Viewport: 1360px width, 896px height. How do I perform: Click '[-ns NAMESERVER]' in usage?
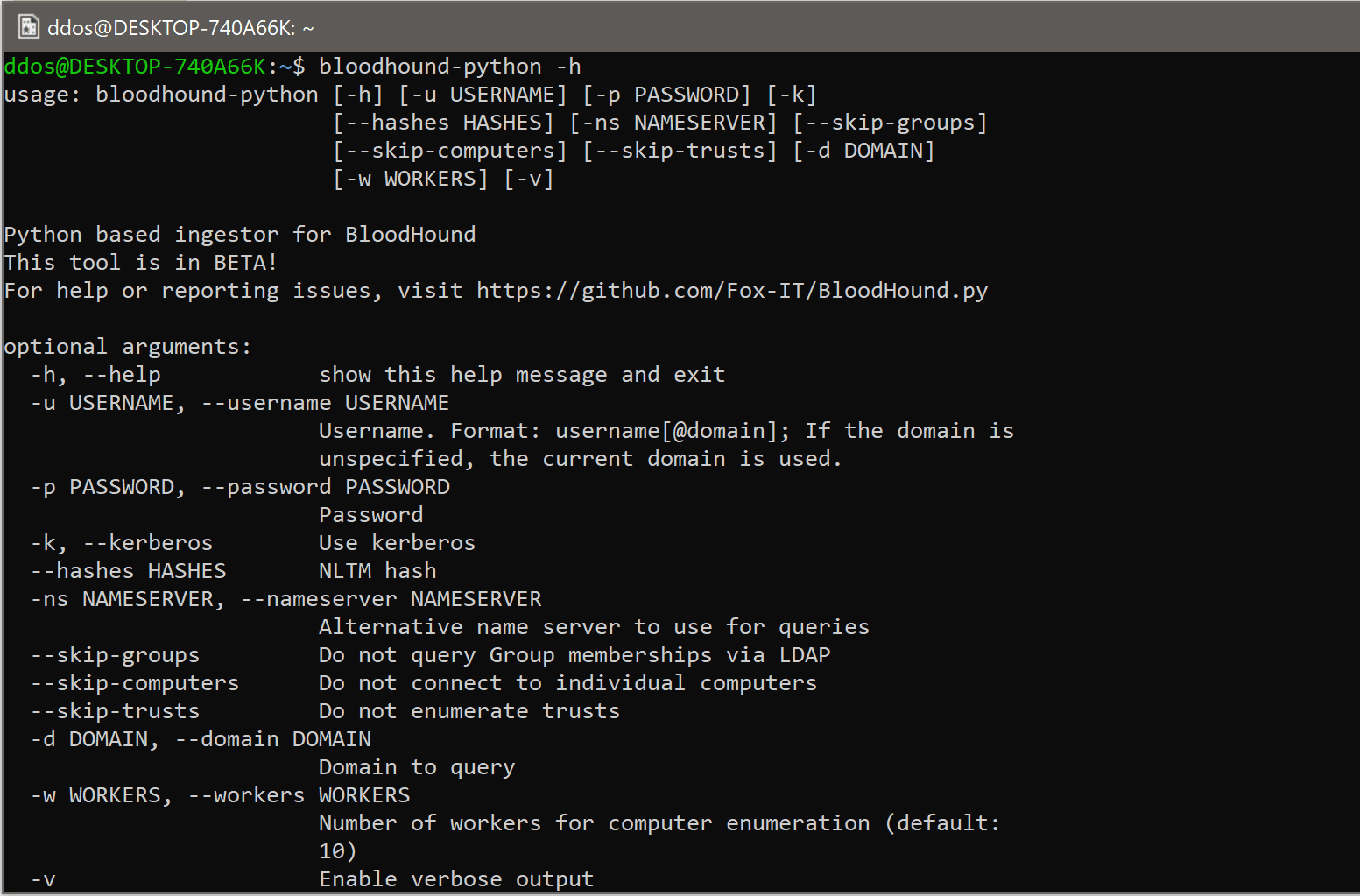673,123
